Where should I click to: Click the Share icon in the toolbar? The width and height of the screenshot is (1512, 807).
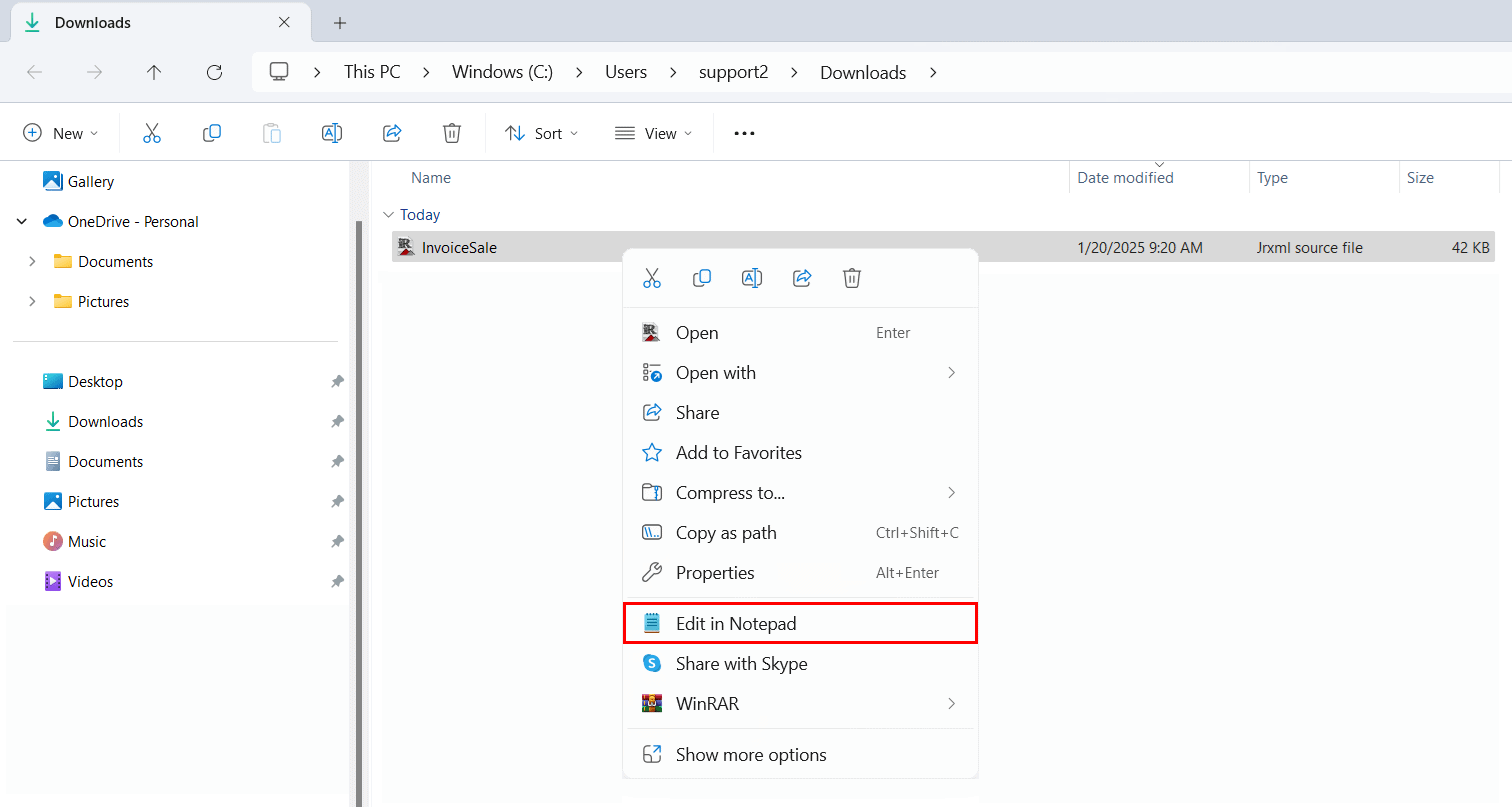(x=392, y=133)
